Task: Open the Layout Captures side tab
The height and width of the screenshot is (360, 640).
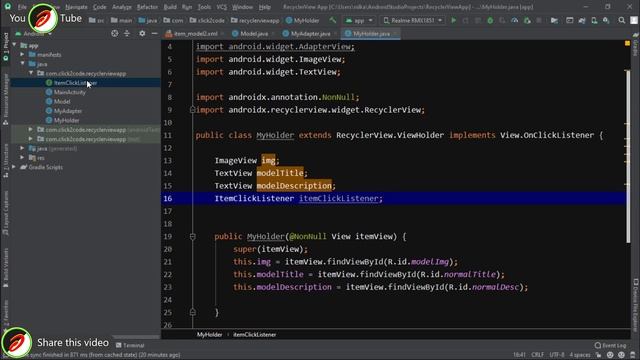Action: coord(5,213)
